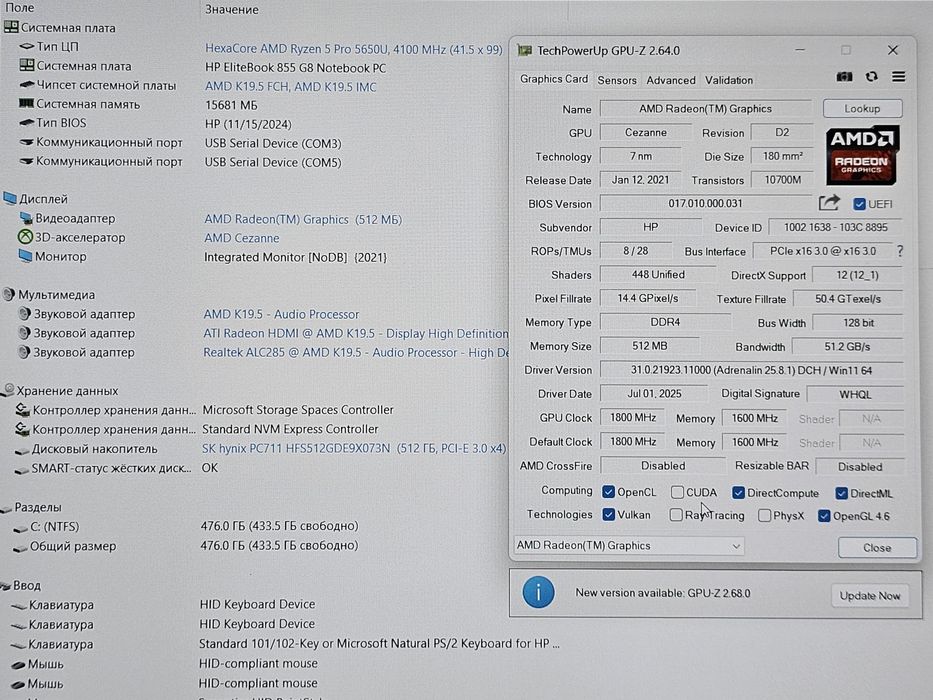933x700 pixels.
Task: Click the Мультимедиа category icon
Action: click(8, 294)
